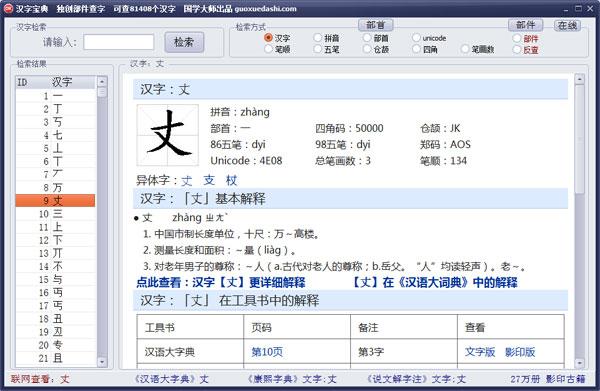Click the list scrollbar up arrow
The width and height of the screenshot is (600, 391).
(102, 81)
